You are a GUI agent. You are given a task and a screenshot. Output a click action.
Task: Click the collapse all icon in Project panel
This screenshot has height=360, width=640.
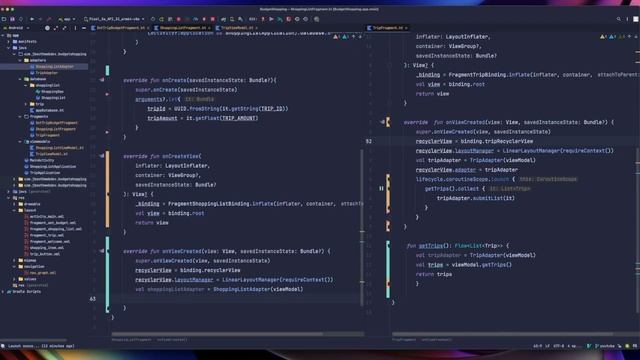tap(64, 28)
